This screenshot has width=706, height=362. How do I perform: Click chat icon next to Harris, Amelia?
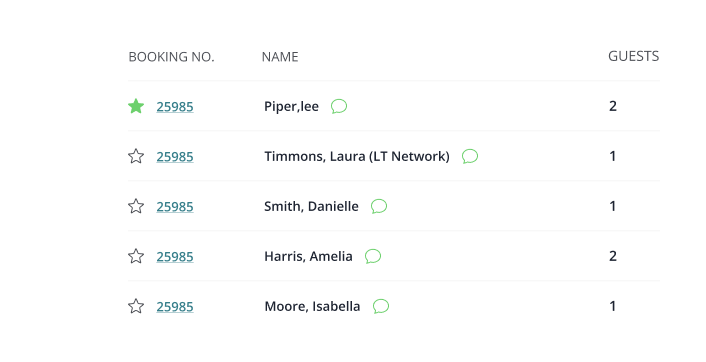point(373,256)
